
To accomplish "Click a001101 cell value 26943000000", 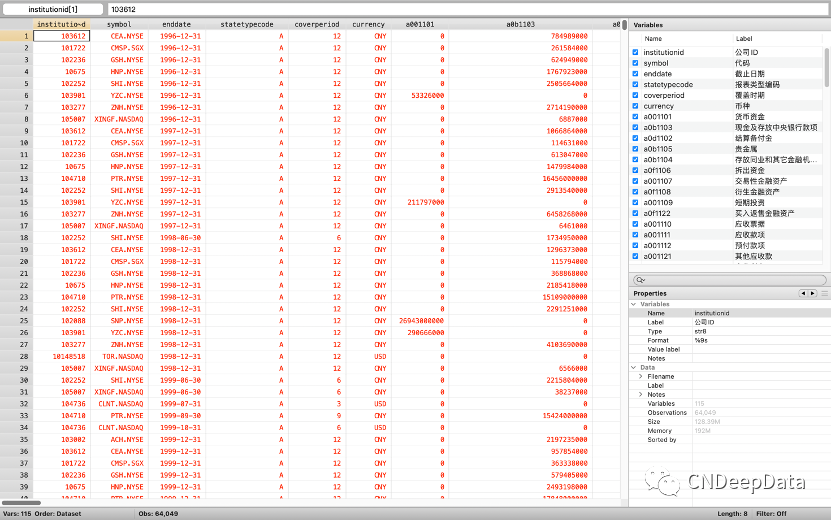I will click(x=421, y=321).
